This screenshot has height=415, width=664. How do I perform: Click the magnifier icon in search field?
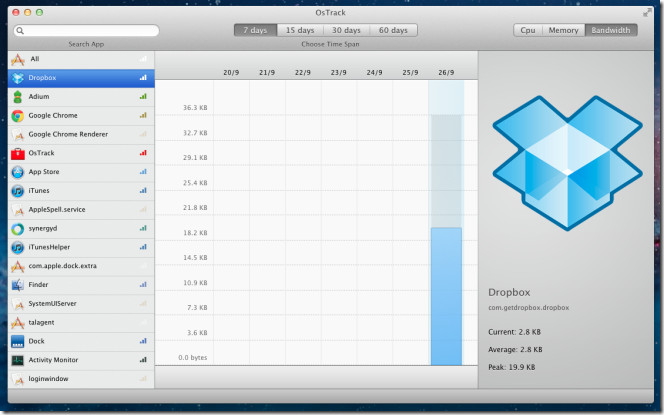pyautogui.click(x=20, y=30)
